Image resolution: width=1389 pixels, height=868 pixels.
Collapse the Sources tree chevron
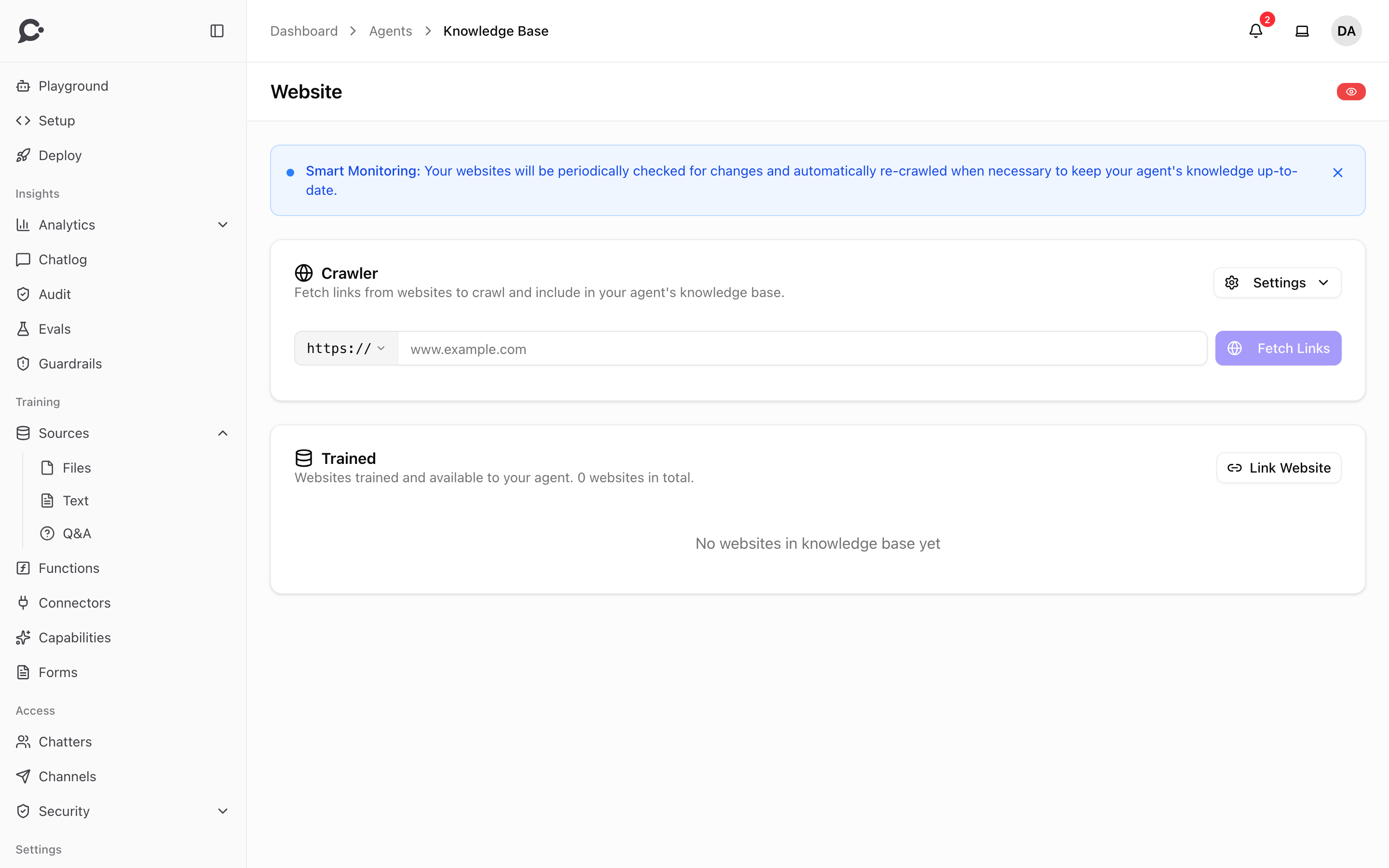[x=223, y=434]
